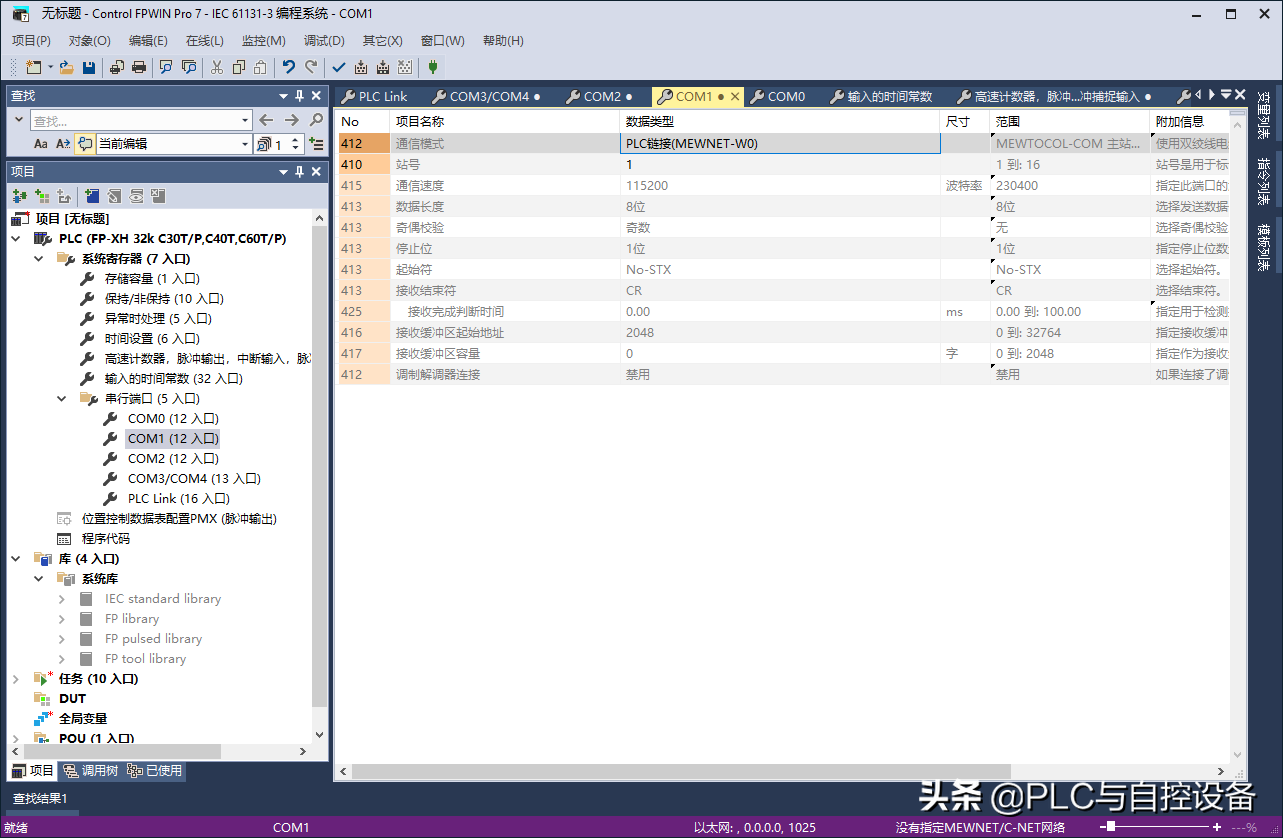Toggle Match case Aa option
The height and width of the screenshot is (838, 1283).
point(41,144)
